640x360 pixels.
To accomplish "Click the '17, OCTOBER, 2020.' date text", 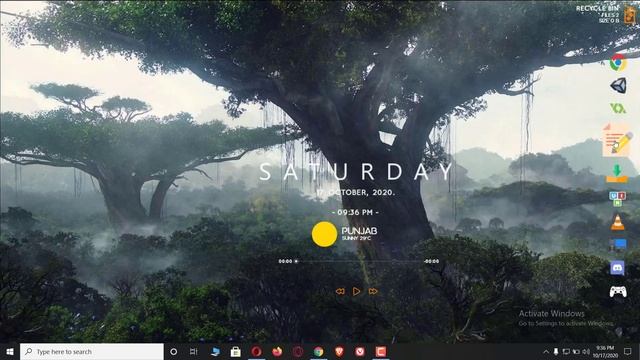I will tap(356, 192).
